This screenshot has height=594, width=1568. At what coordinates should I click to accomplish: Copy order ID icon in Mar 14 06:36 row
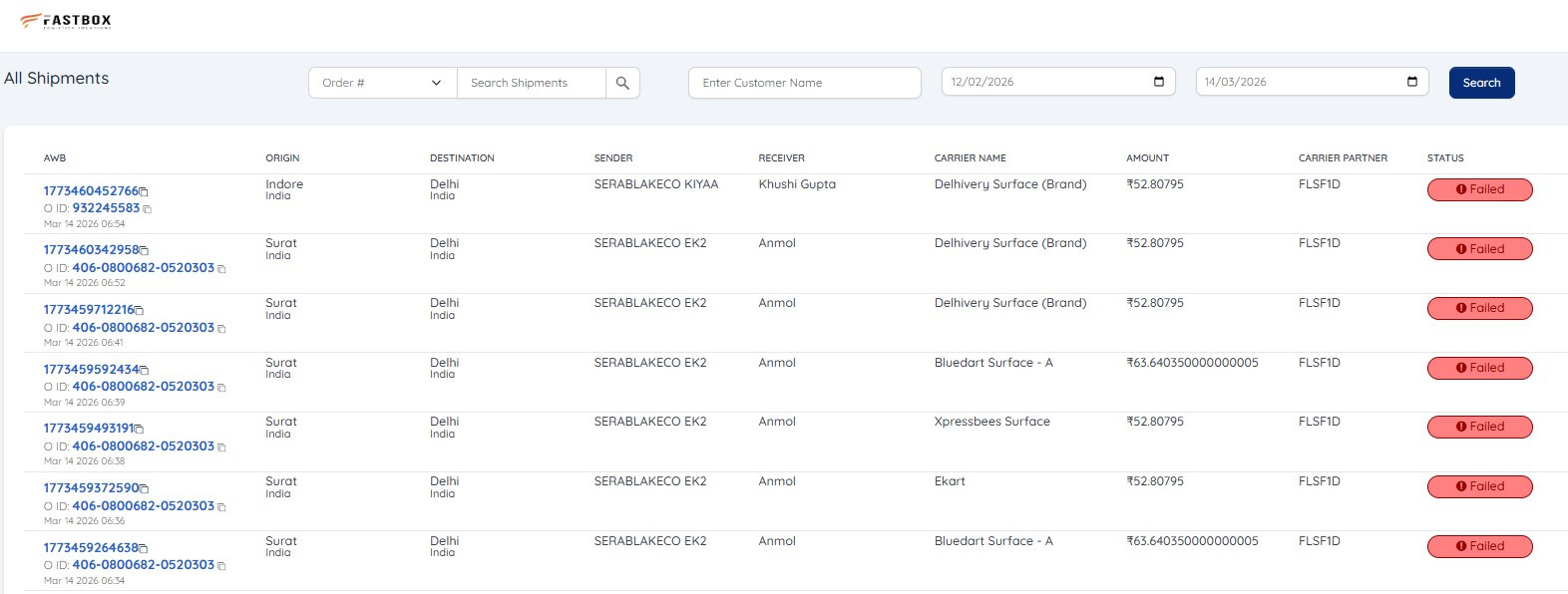pos(221,507)
